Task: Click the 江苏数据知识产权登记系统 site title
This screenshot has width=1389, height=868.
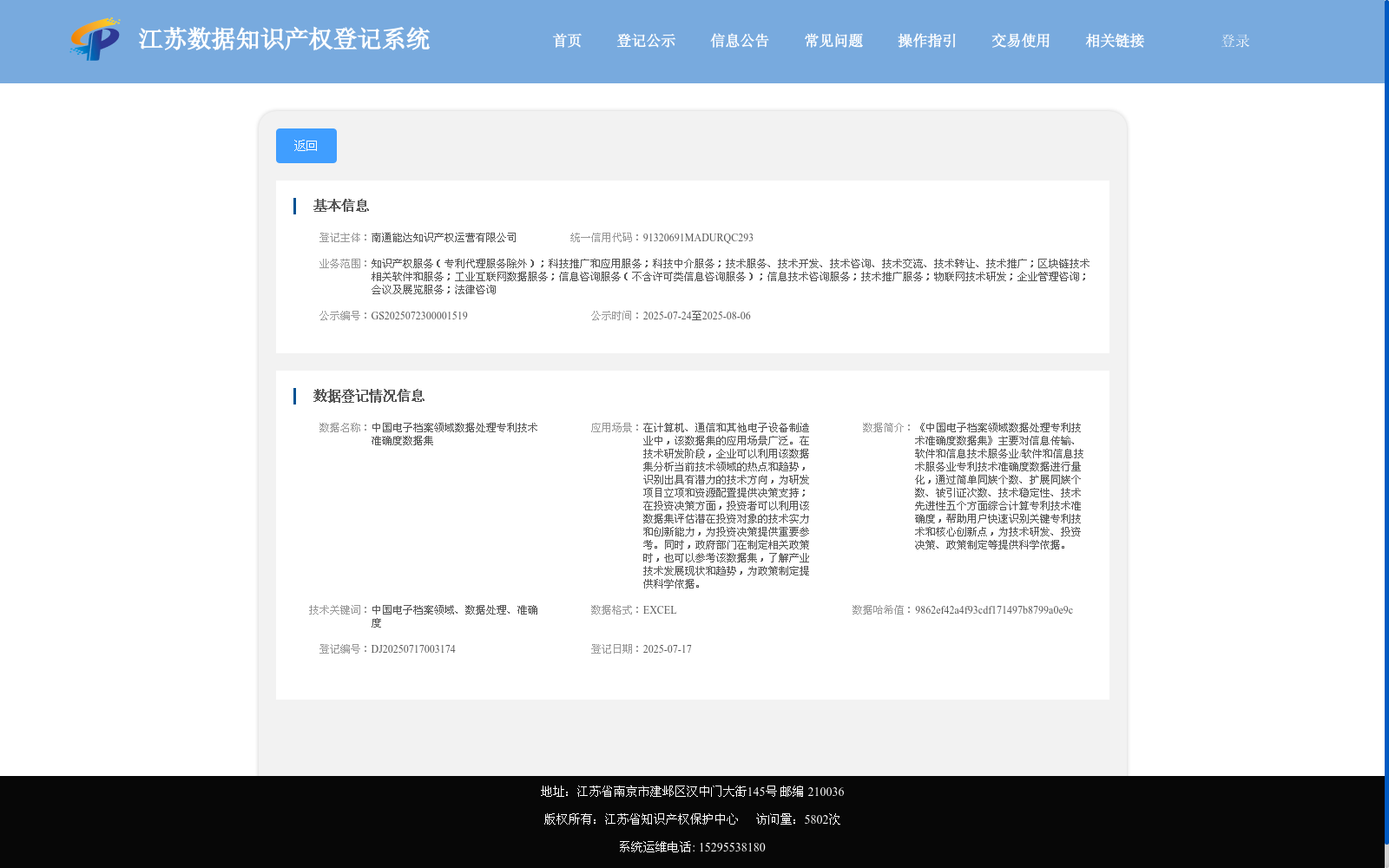Action: coord(284,39)
